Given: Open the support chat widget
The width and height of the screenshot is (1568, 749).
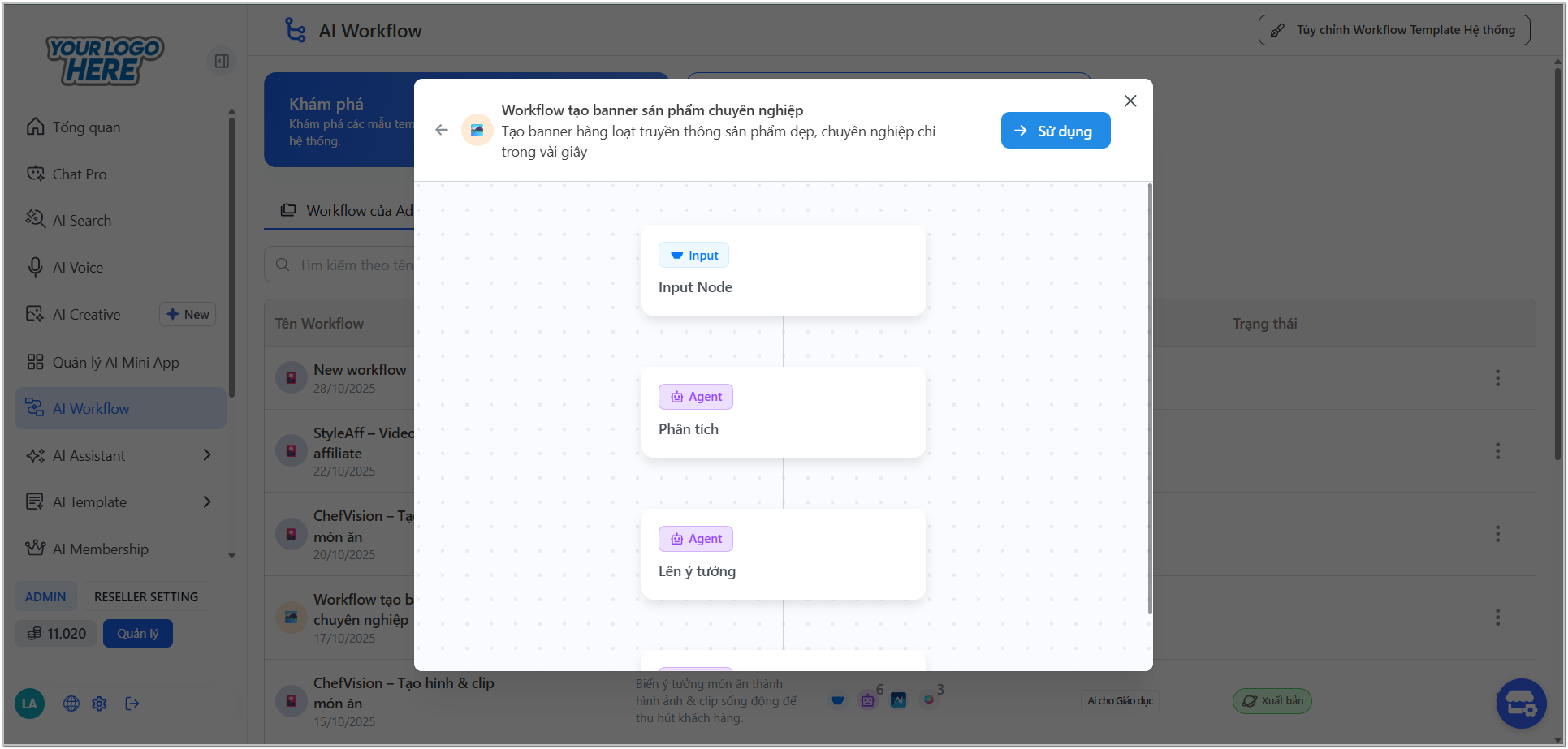Looking at the screenshot, I should [x=1520, y=703].
